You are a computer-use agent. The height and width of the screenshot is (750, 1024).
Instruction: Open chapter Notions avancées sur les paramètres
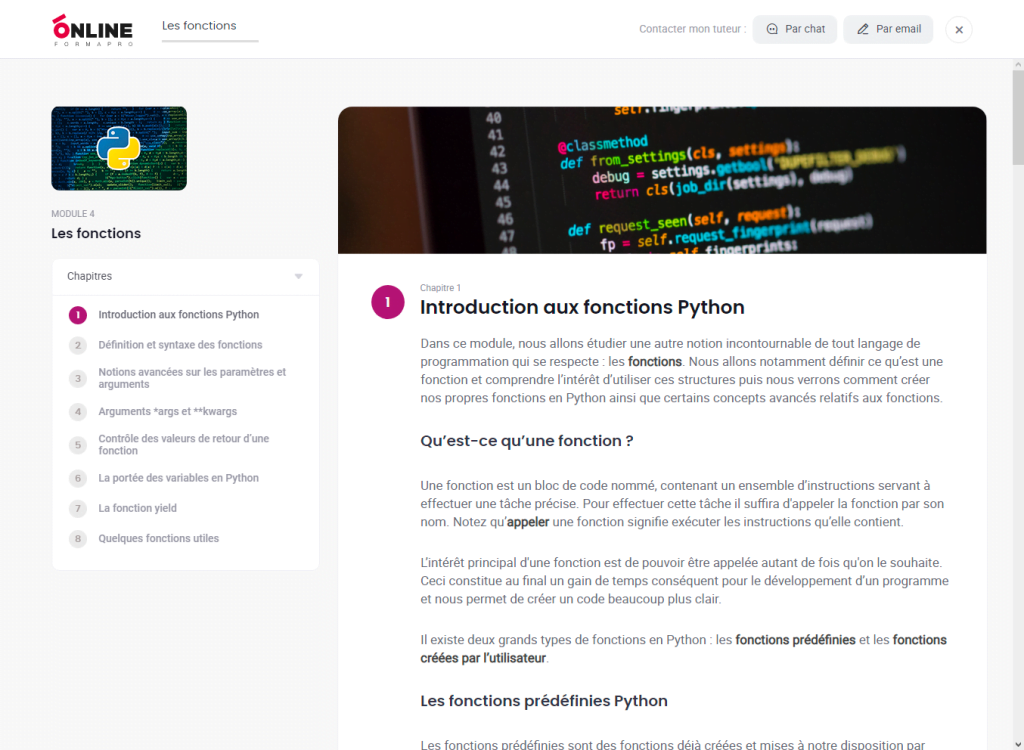192,378
